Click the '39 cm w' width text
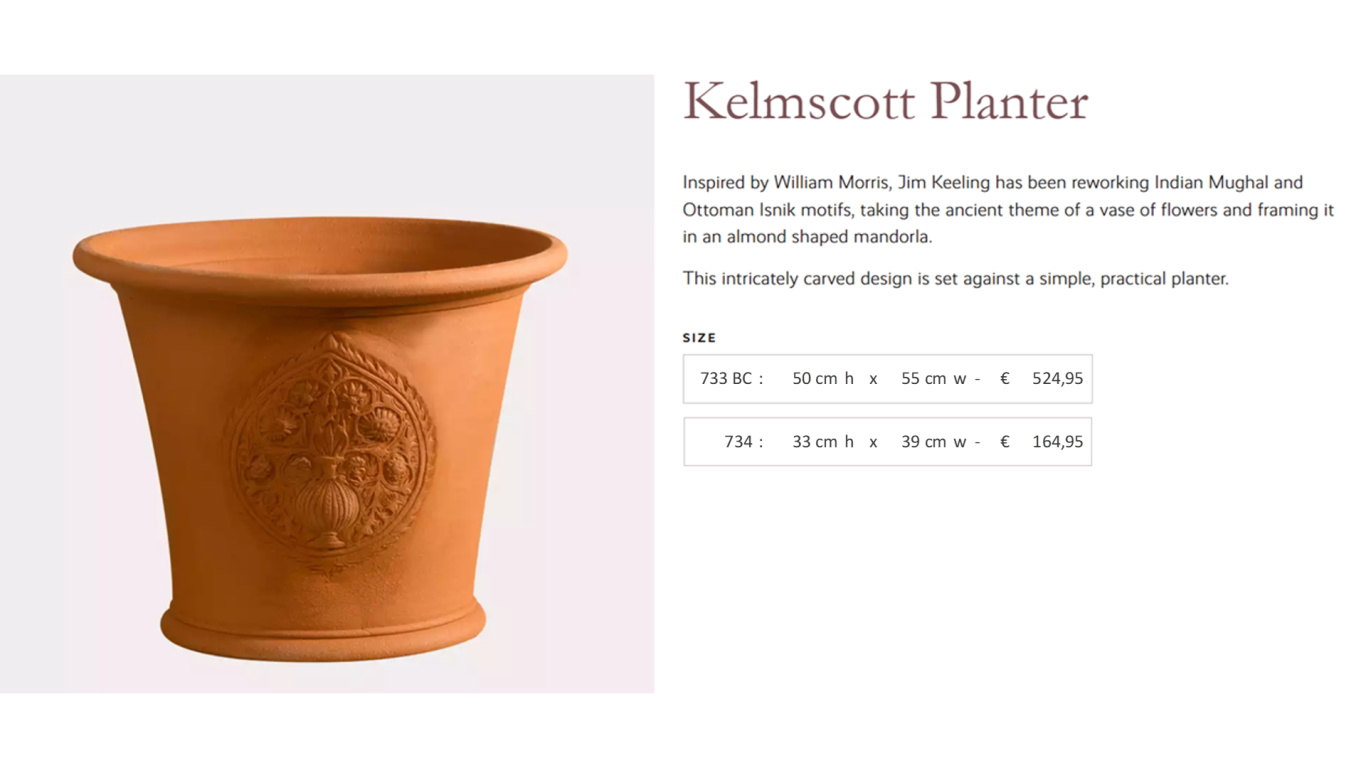The height and width of the screenshot is (768, 1366). (x=933, y=441)
